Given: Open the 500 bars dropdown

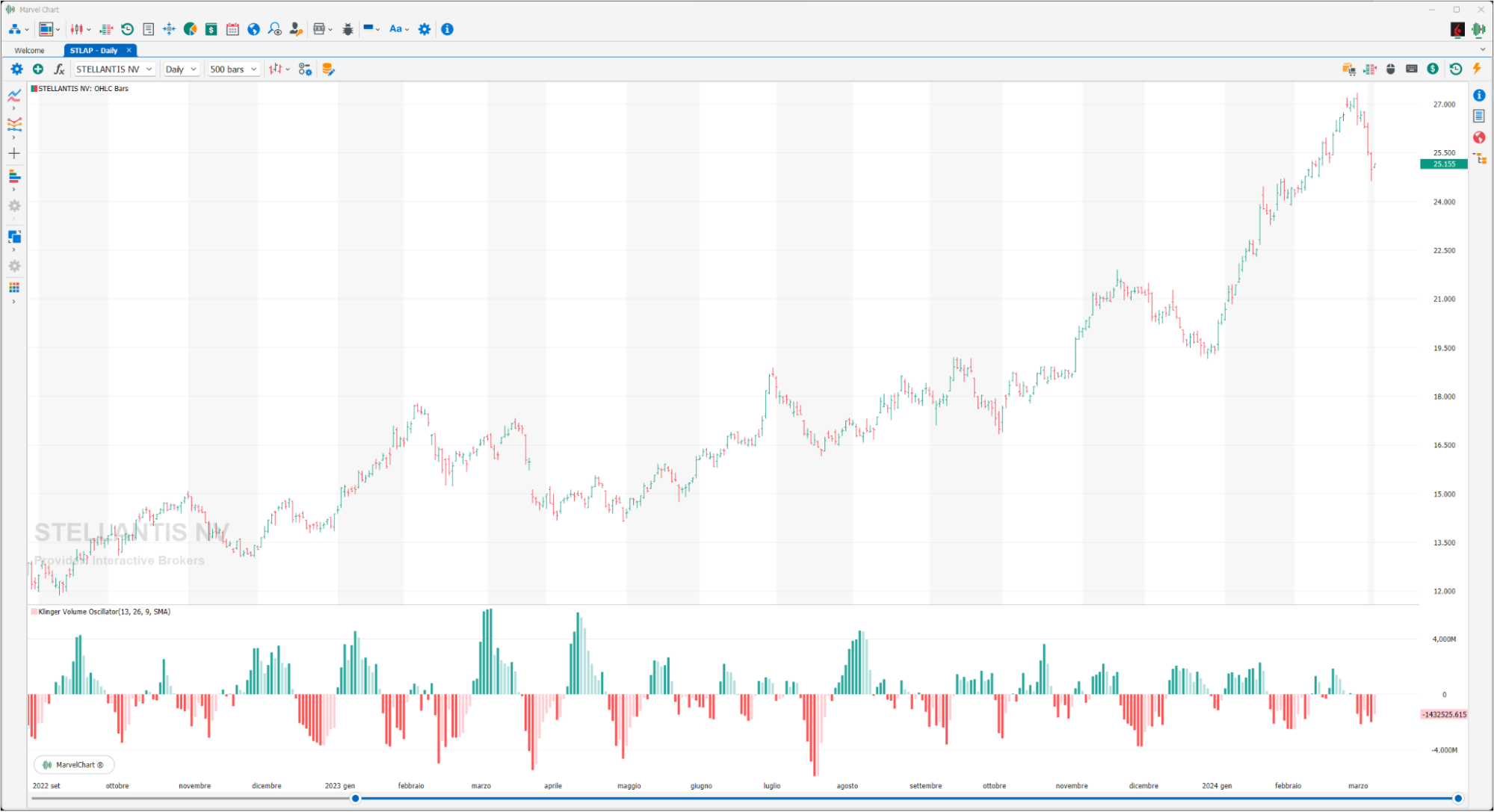Looking at the screenshot, I should (233, 69).
